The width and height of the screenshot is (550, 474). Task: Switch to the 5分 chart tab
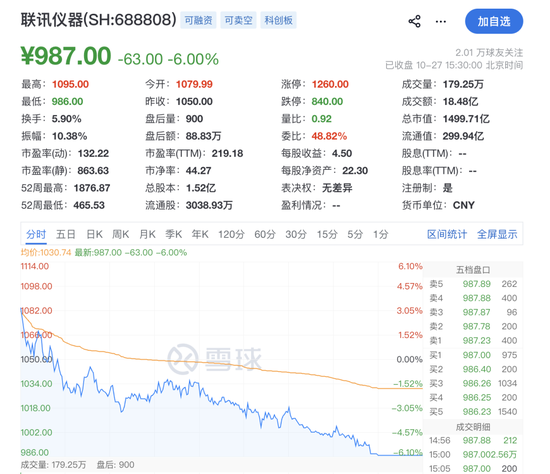[x=355, y=234]
